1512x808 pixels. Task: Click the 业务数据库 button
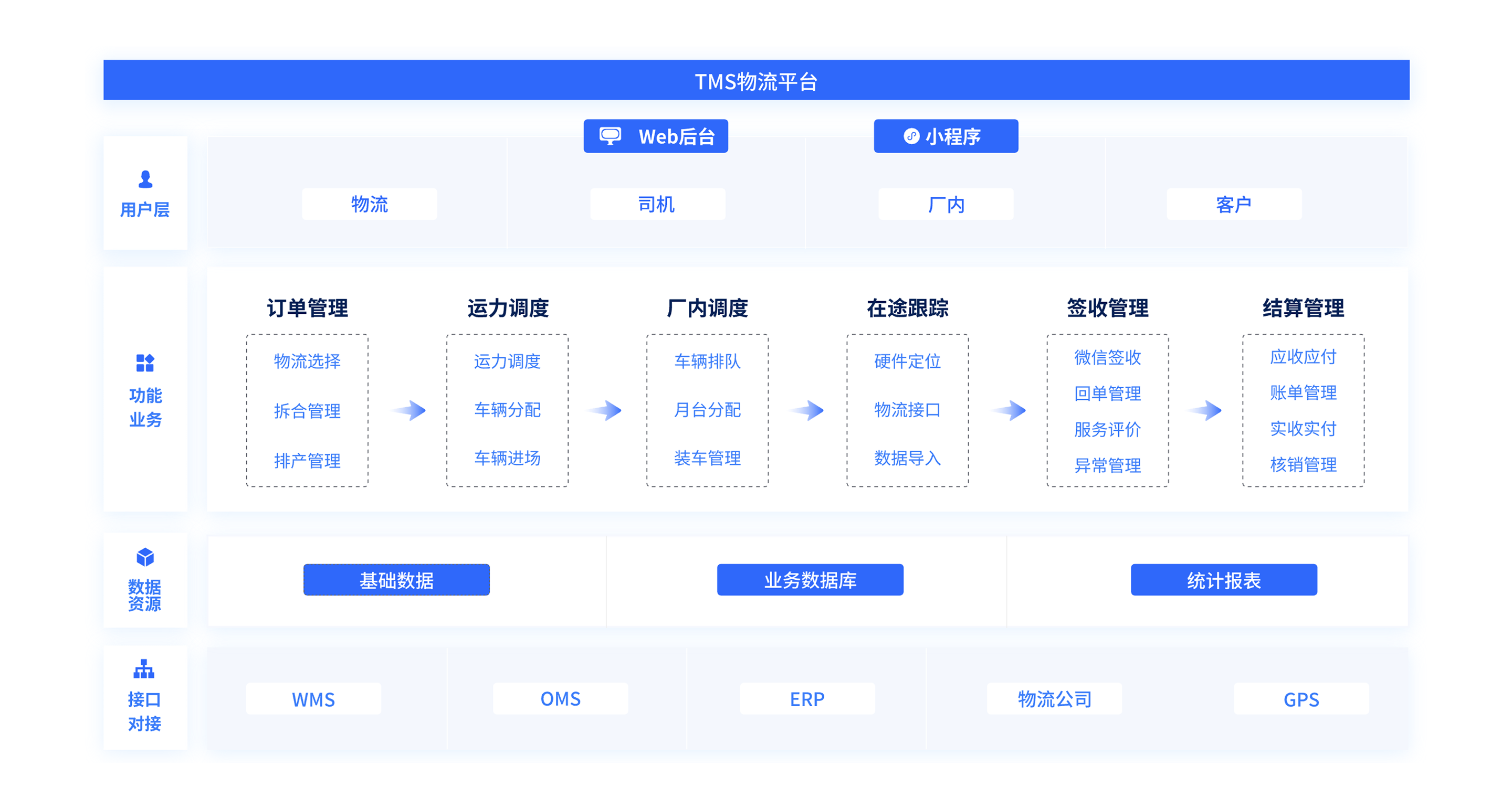pyautogui.click(x=810, y=580)
